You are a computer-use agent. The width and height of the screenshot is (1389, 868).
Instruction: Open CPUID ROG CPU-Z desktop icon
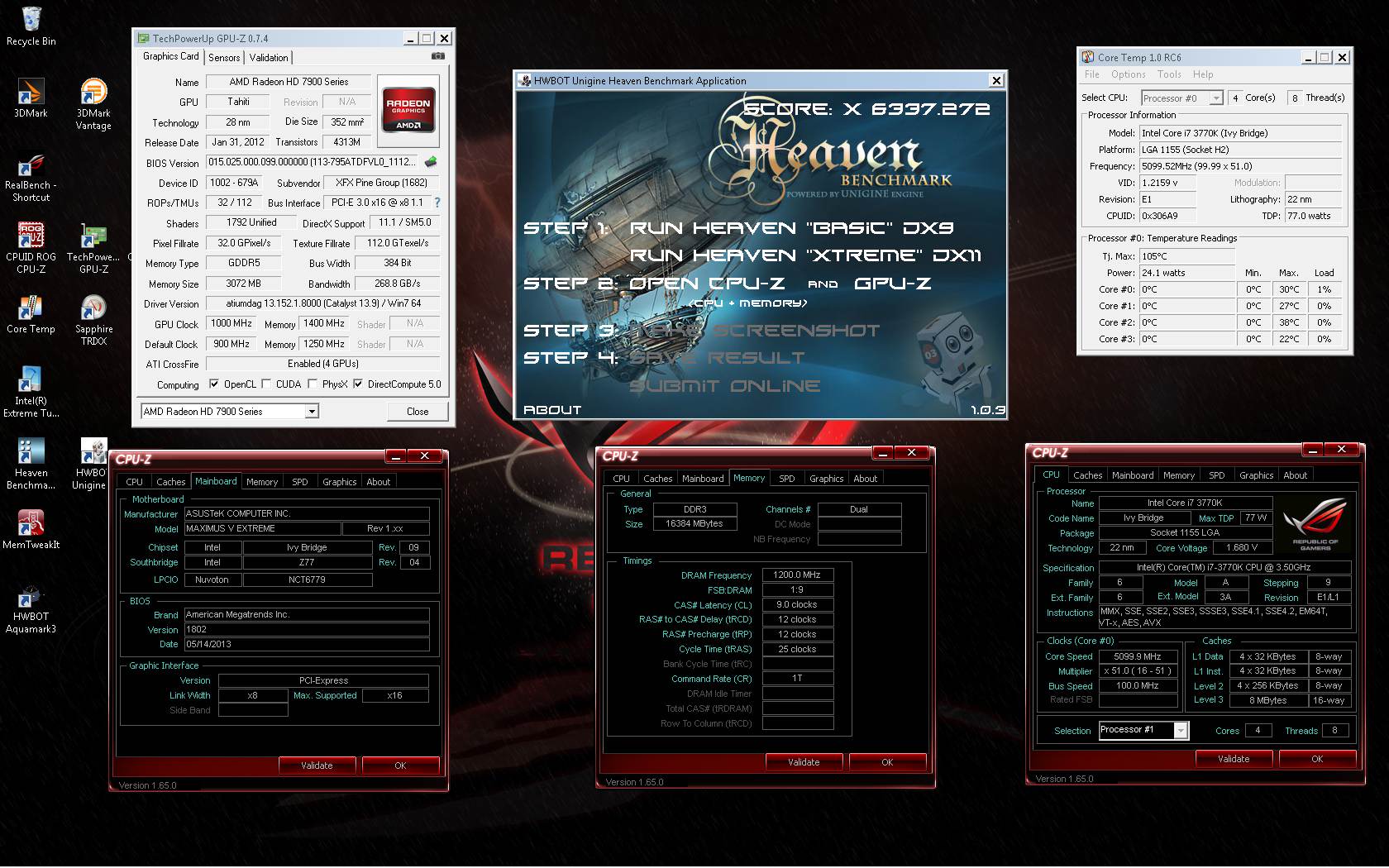(x=31, y=248)
